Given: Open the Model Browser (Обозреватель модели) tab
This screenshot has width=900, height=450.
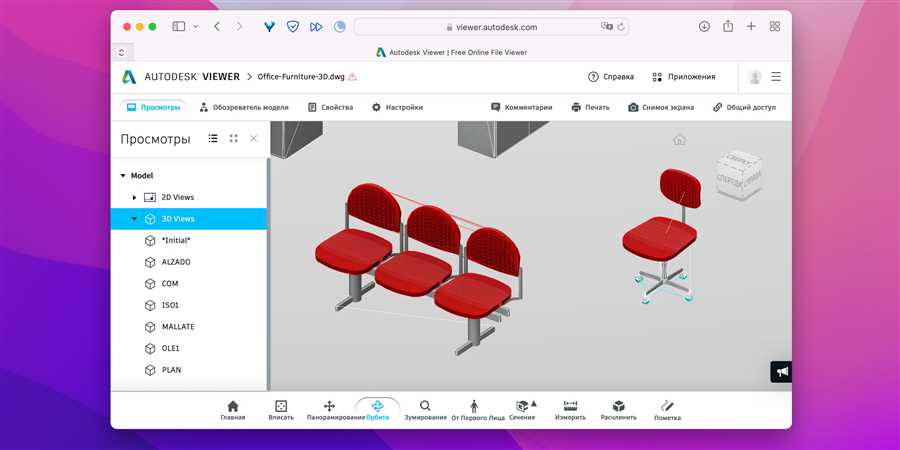Looking at the screenshot, I should [x=244, y=107].
